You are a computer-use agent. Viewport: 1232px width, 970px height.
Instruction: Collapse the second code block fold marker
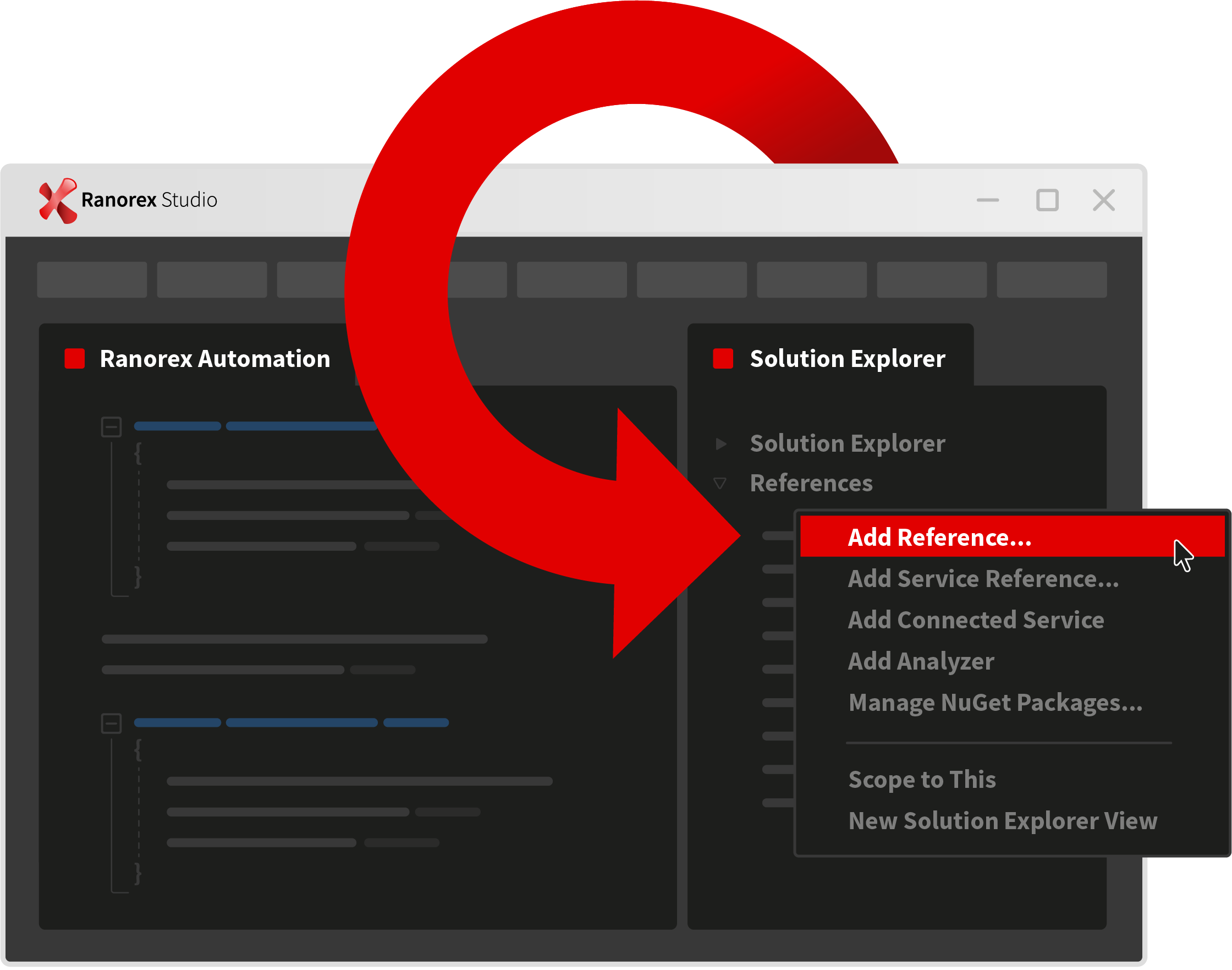111,724
